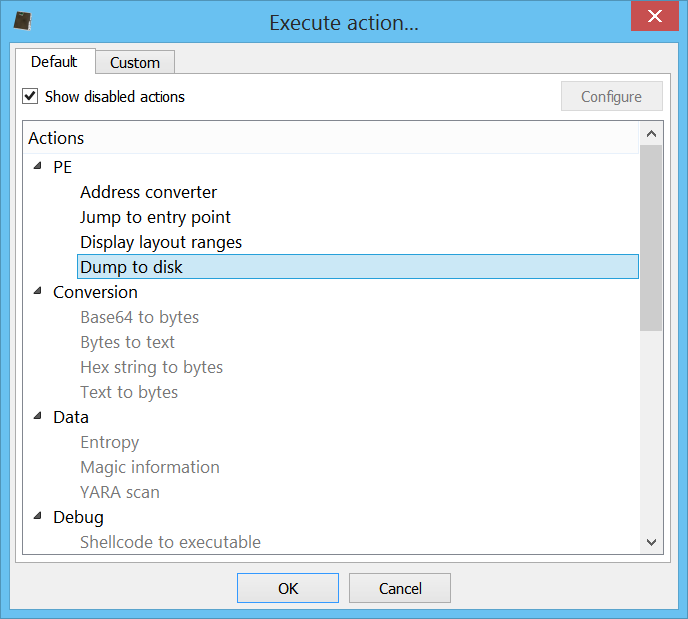Click the scroll up arrow in the actions list
The height and width of the screenshot is (619, 688).
[x=651, y=134]
